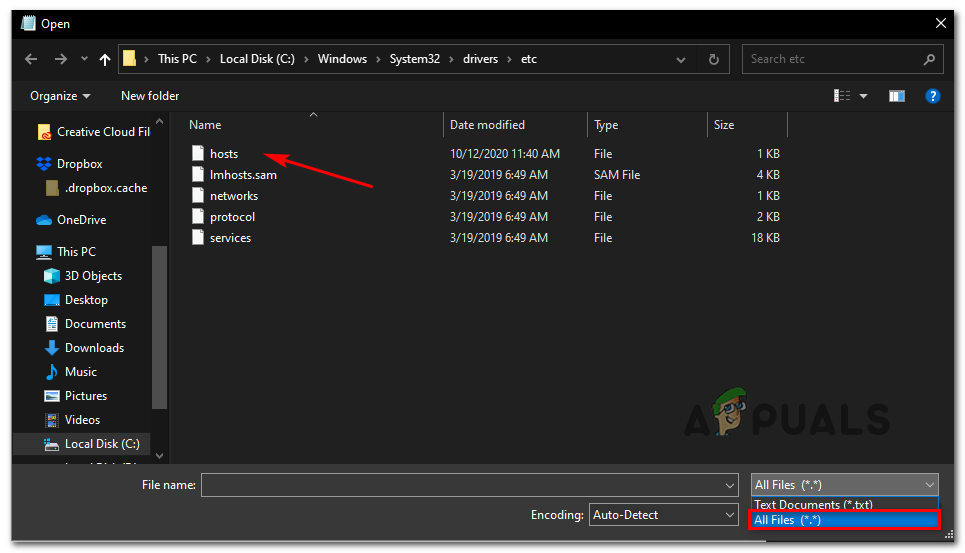Select drivers in the address path
The height and width of the screenshot is (553, 965).
click(481, 59)
